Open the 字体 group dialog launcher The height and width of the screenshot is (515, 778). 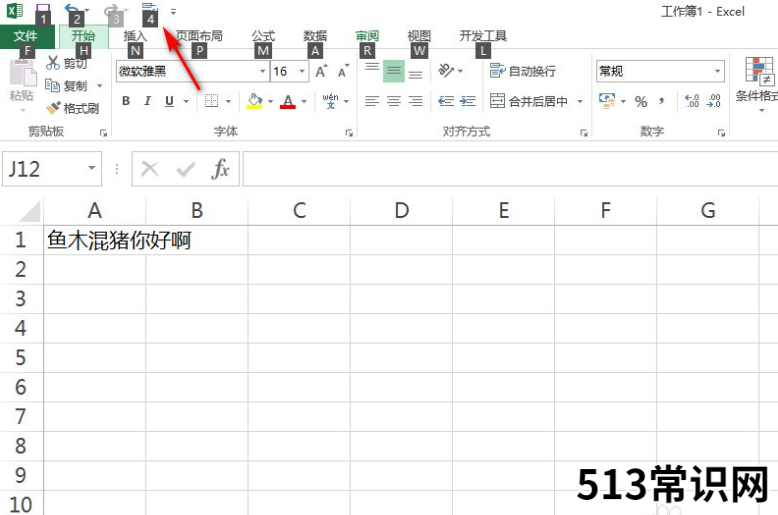349,132
